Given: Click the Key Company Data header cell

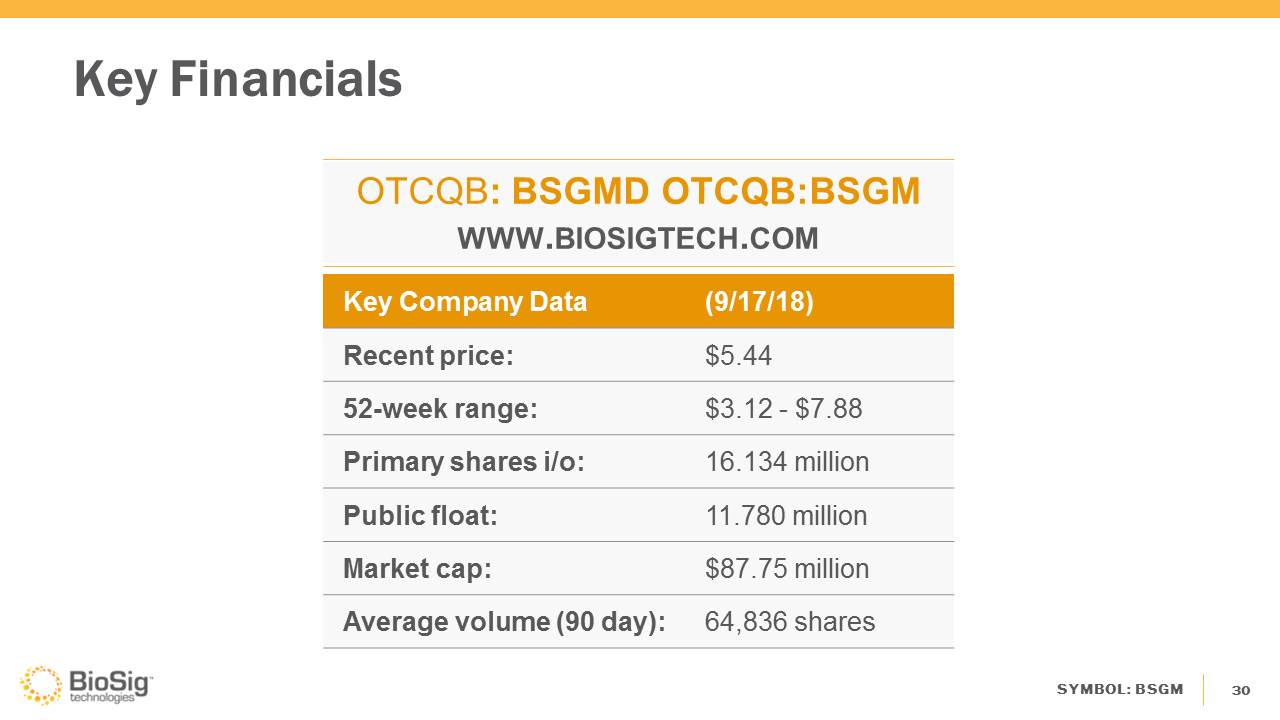Looking at the screenshot, I should 465,302.
